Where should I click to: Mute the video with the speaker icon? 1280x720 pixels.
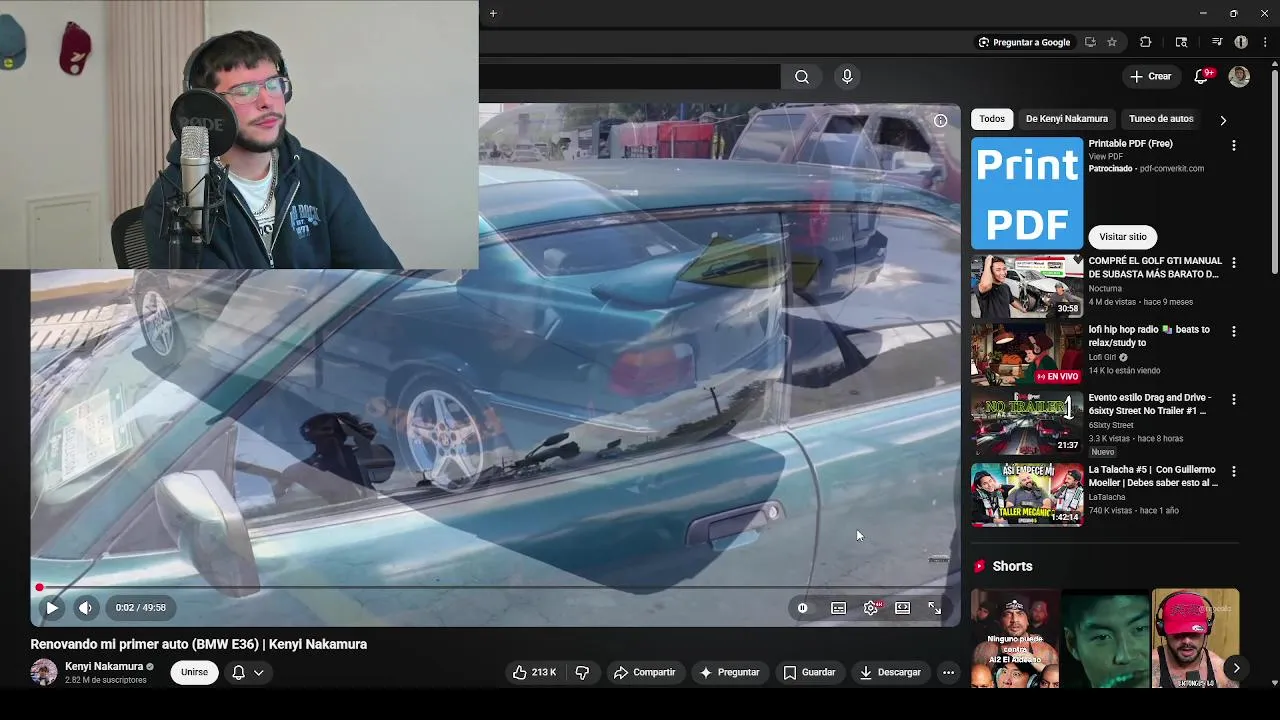click(x=86, y=607)
